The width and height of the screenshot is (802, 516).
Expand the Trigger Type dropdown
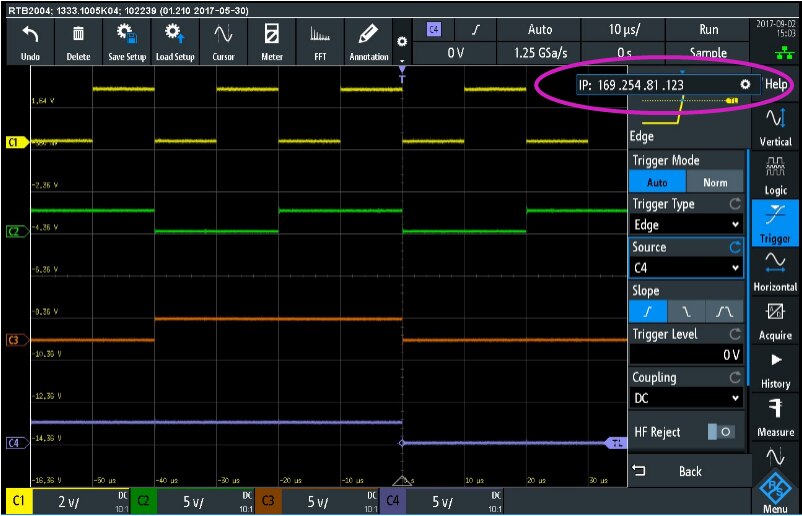pyautogui.click(x=686, y=226)
